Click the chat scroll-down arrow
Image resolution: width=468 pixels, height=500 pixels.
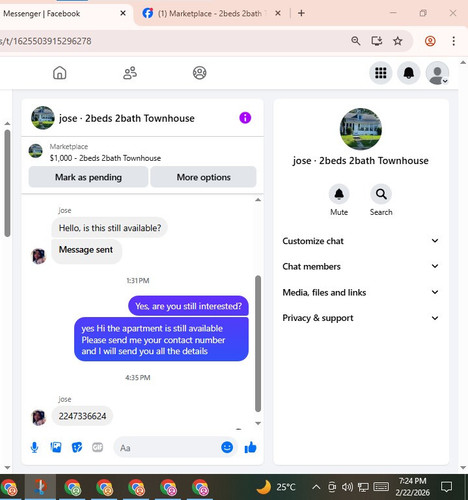click(258, 423)
